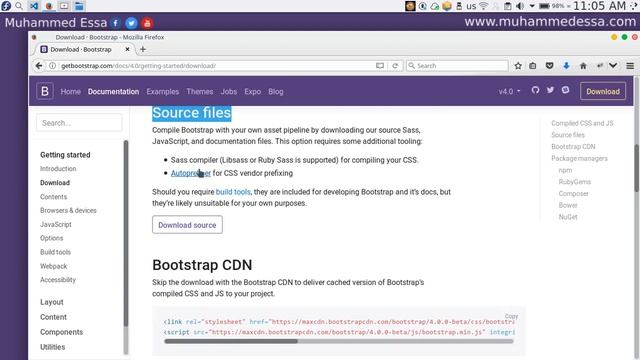Viewport: 640px width, 360px height.
Task: Open Jobs in the Bootstrap navbar
Action: point(229,91)
